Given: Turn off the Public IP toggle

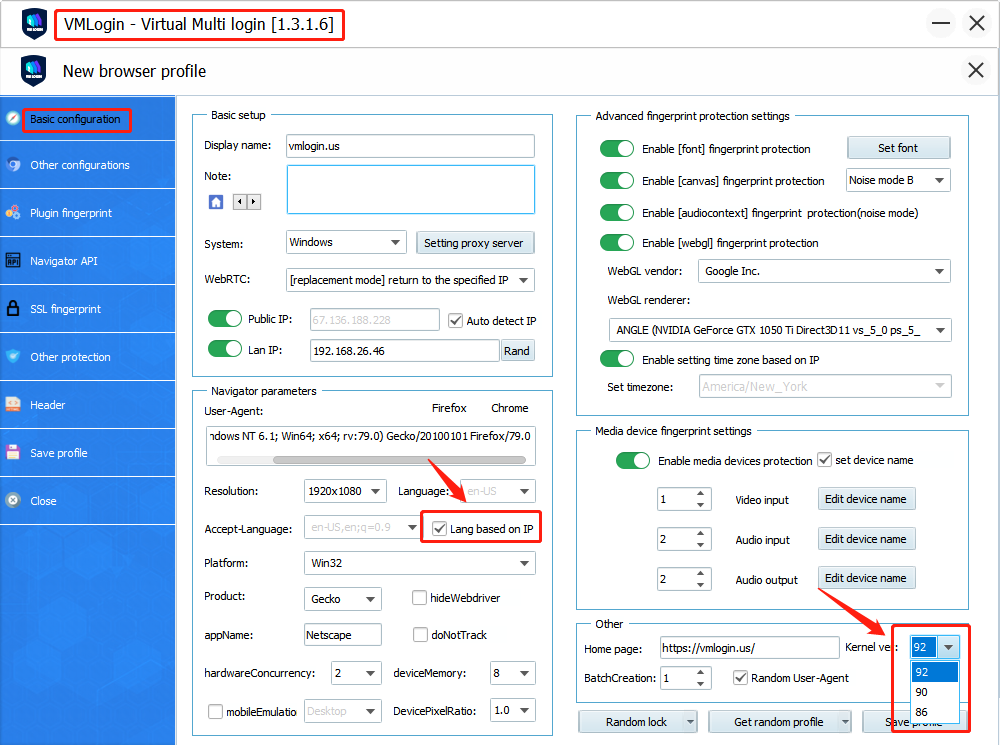Looking at the screenshot, I should tap(225, 320).
